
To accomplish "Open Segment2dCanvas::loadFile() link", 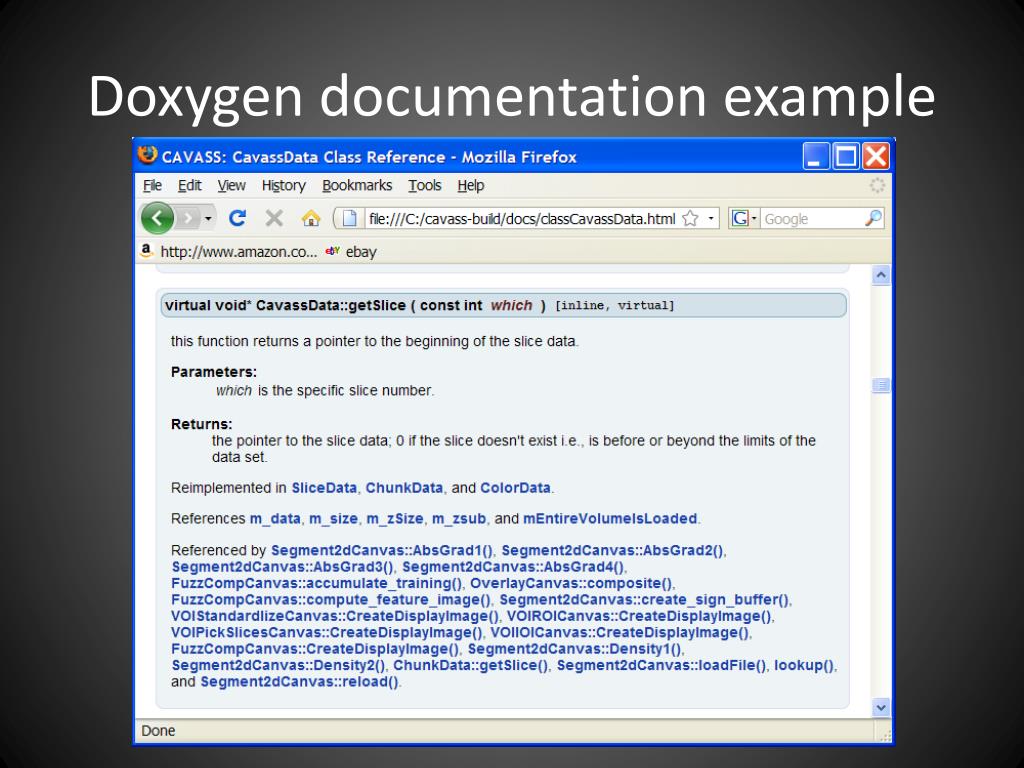I will [x=662, y=665].
